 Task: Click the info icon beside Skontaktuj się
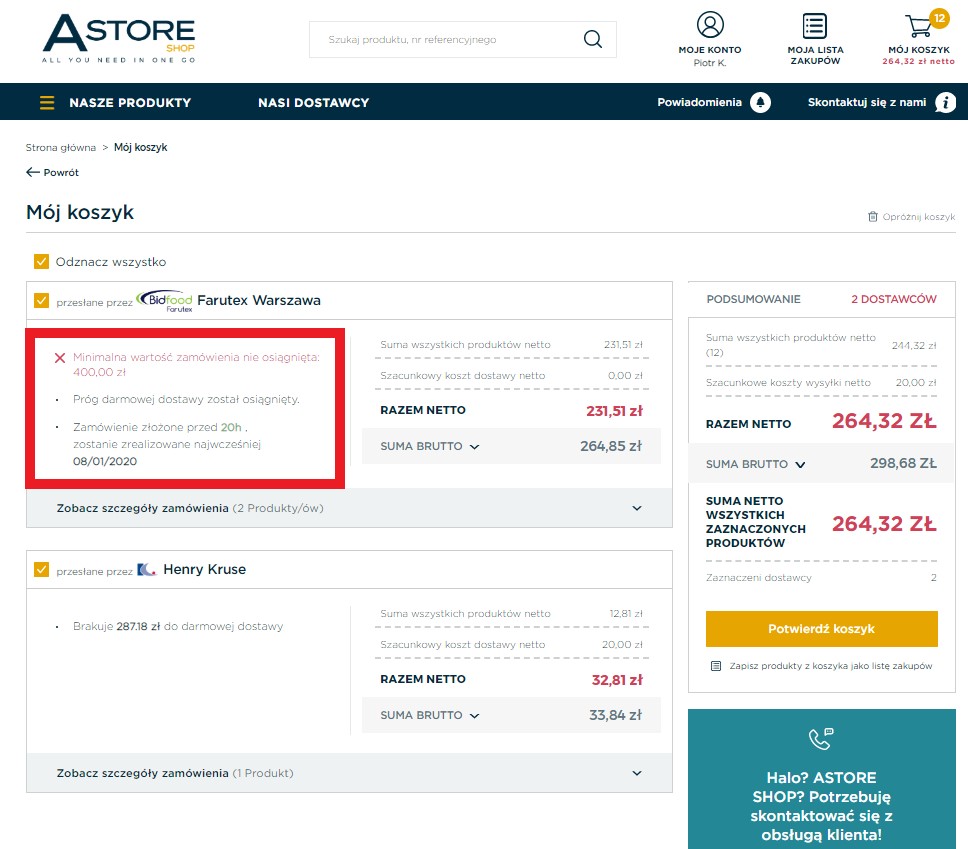point(945,102)
